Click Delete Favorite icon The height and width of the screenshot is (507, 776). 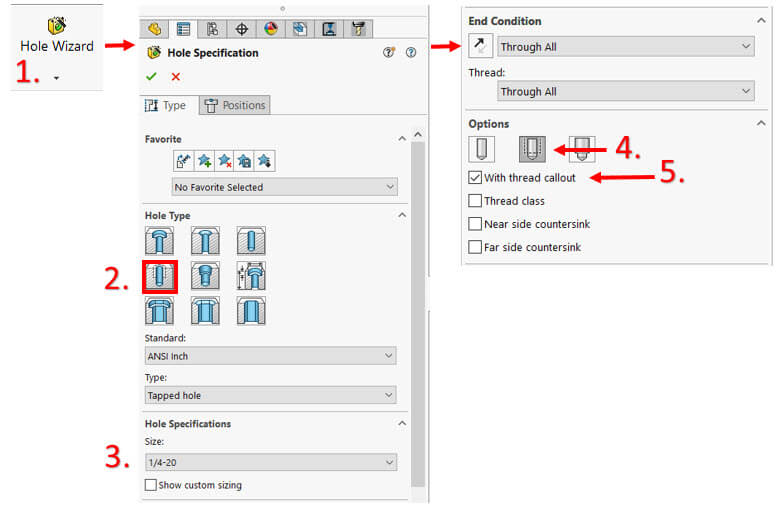224,161
